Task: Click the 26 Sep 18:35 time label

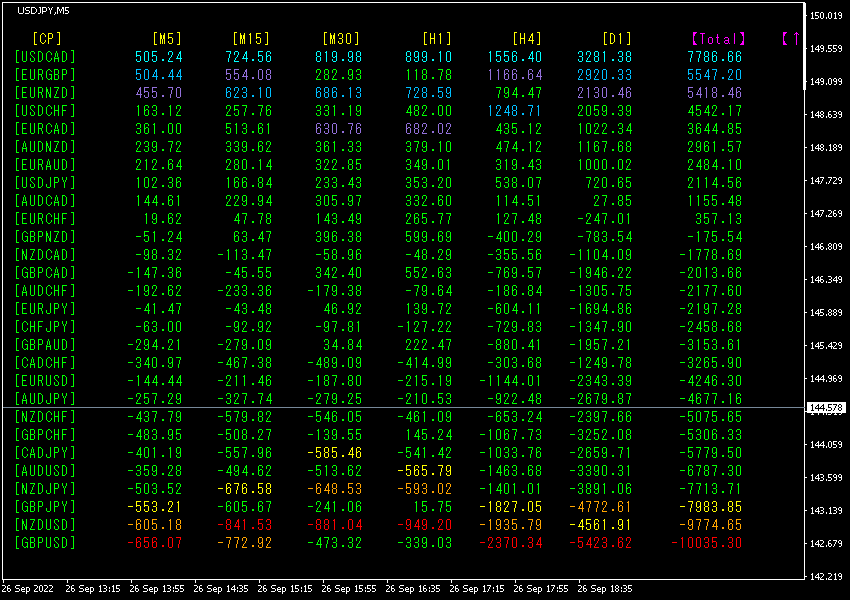Action: pyautogui.click(x=605, y=589)
